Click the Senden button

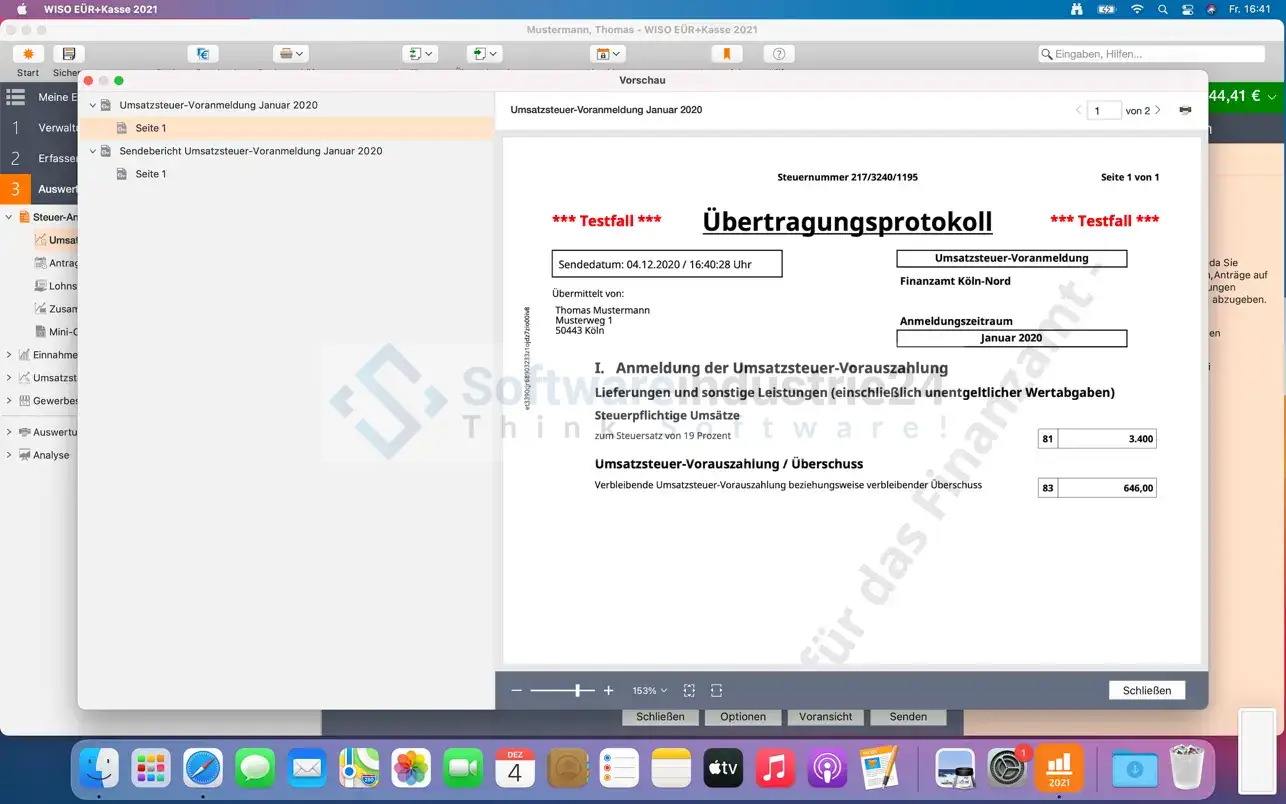coord(907,716)
